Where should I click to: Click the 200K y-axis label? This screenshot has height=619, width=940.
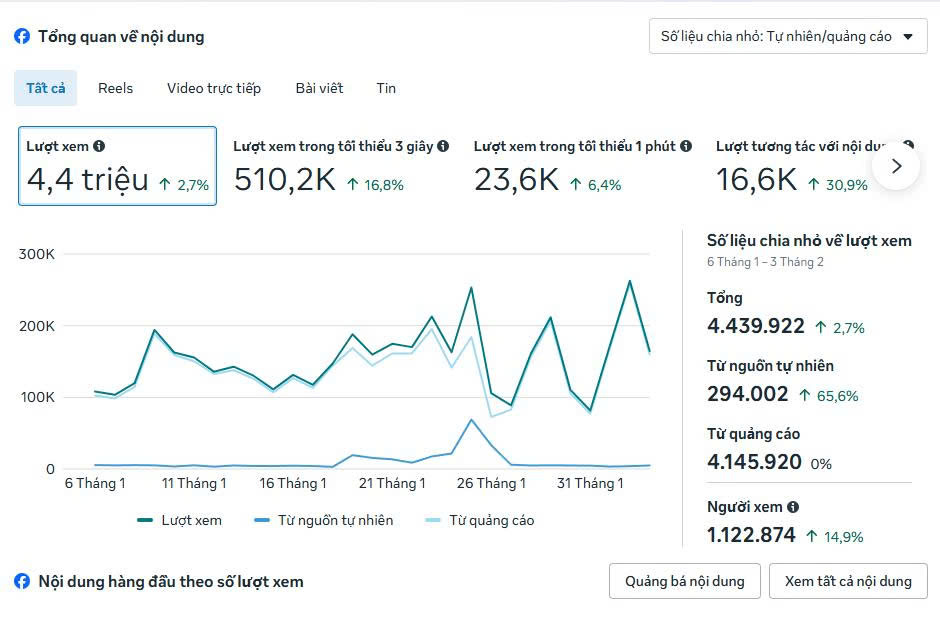tap(37, 326)
